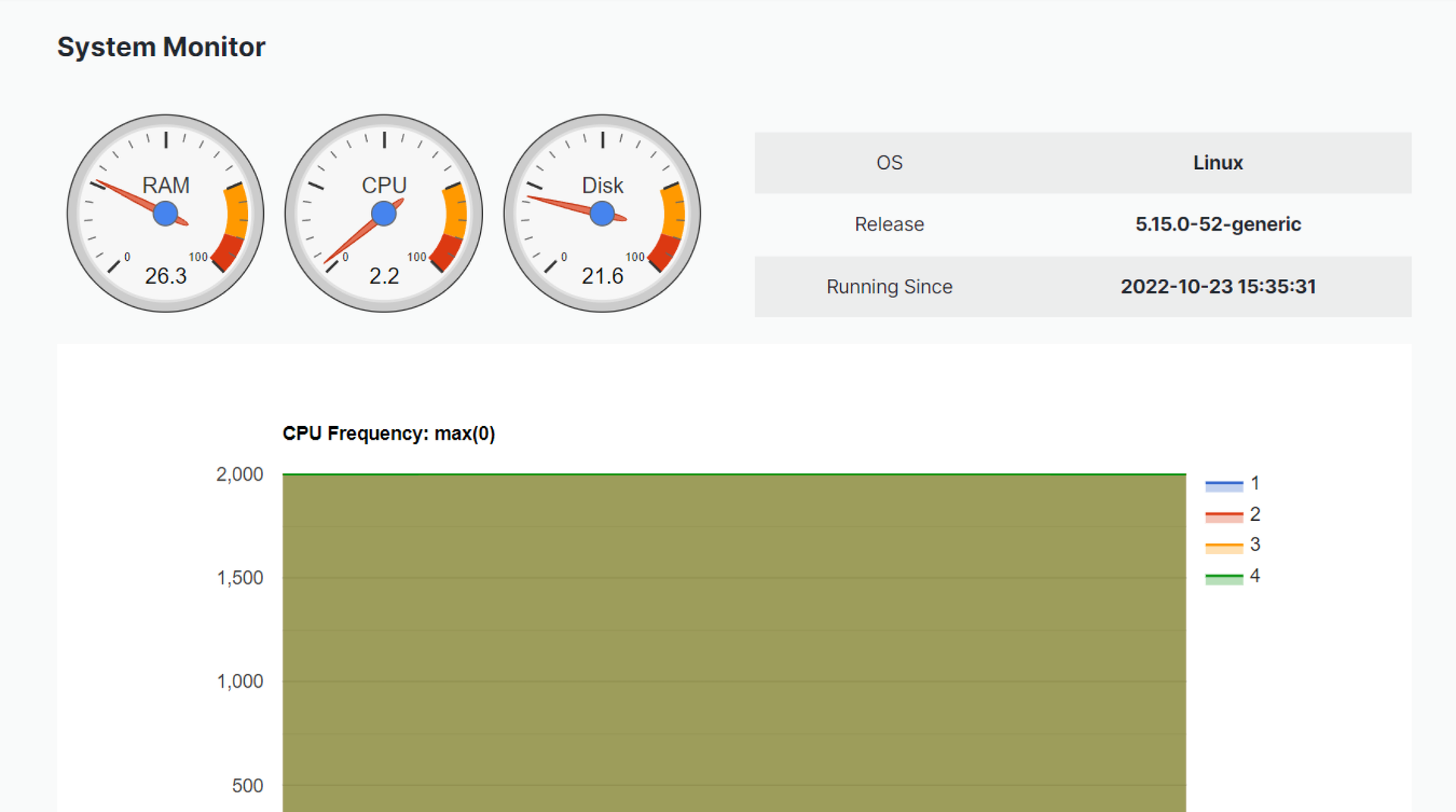This screenshot has width=1456, height=812.
Task: Click the green legend swatch for series 4
Action: pyautogui.click(x=1223, y=578)
